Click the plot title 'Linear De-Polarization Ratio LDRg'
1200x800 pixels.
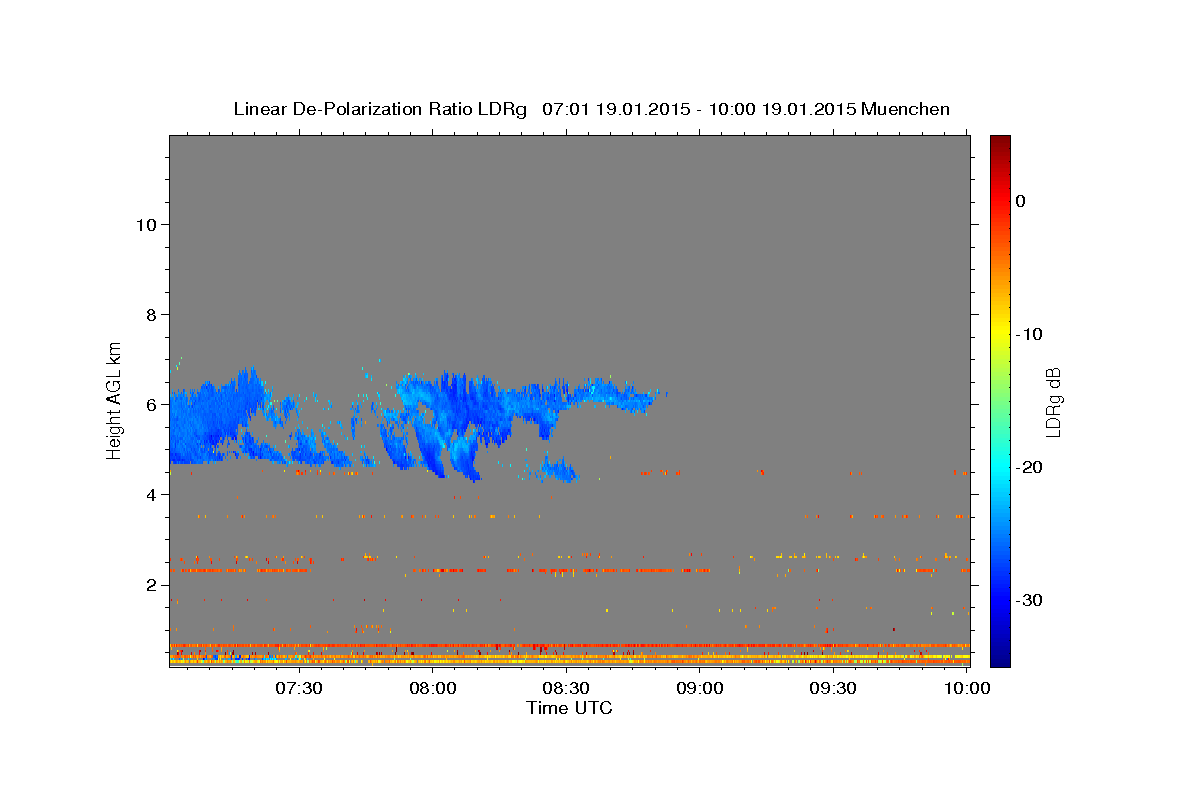(x=379, y=109)
